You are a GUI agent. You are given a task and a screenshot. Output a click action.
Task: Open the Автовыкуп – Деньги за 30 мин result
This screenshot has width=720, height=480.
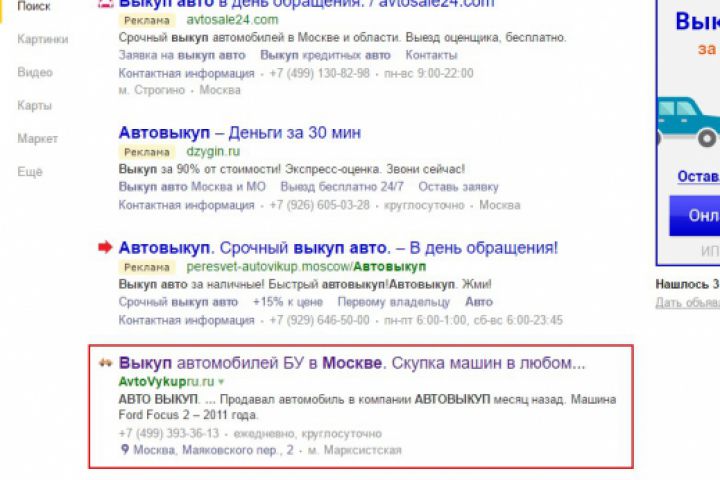pyautogui.click(x=240, y=133)
